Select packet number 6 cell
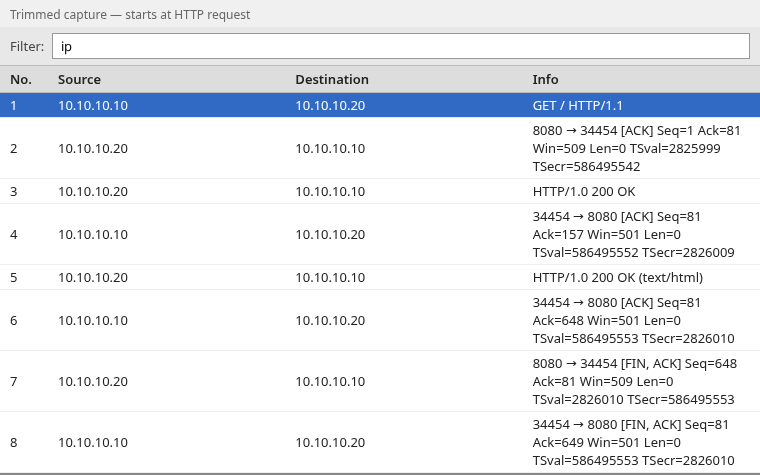This screenshot has width=760, height=475. coord(14,320)
